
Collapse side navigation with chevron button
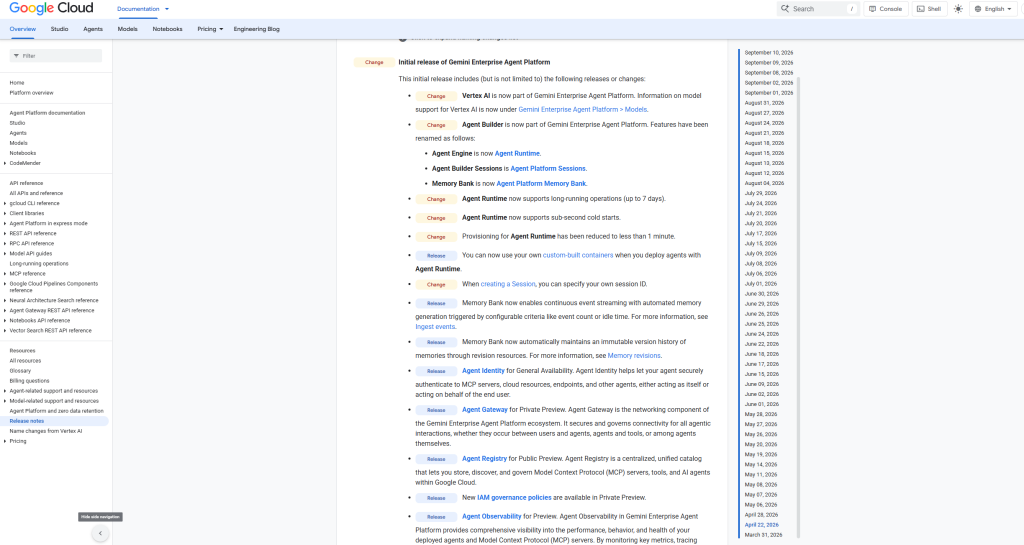point(100,533)
